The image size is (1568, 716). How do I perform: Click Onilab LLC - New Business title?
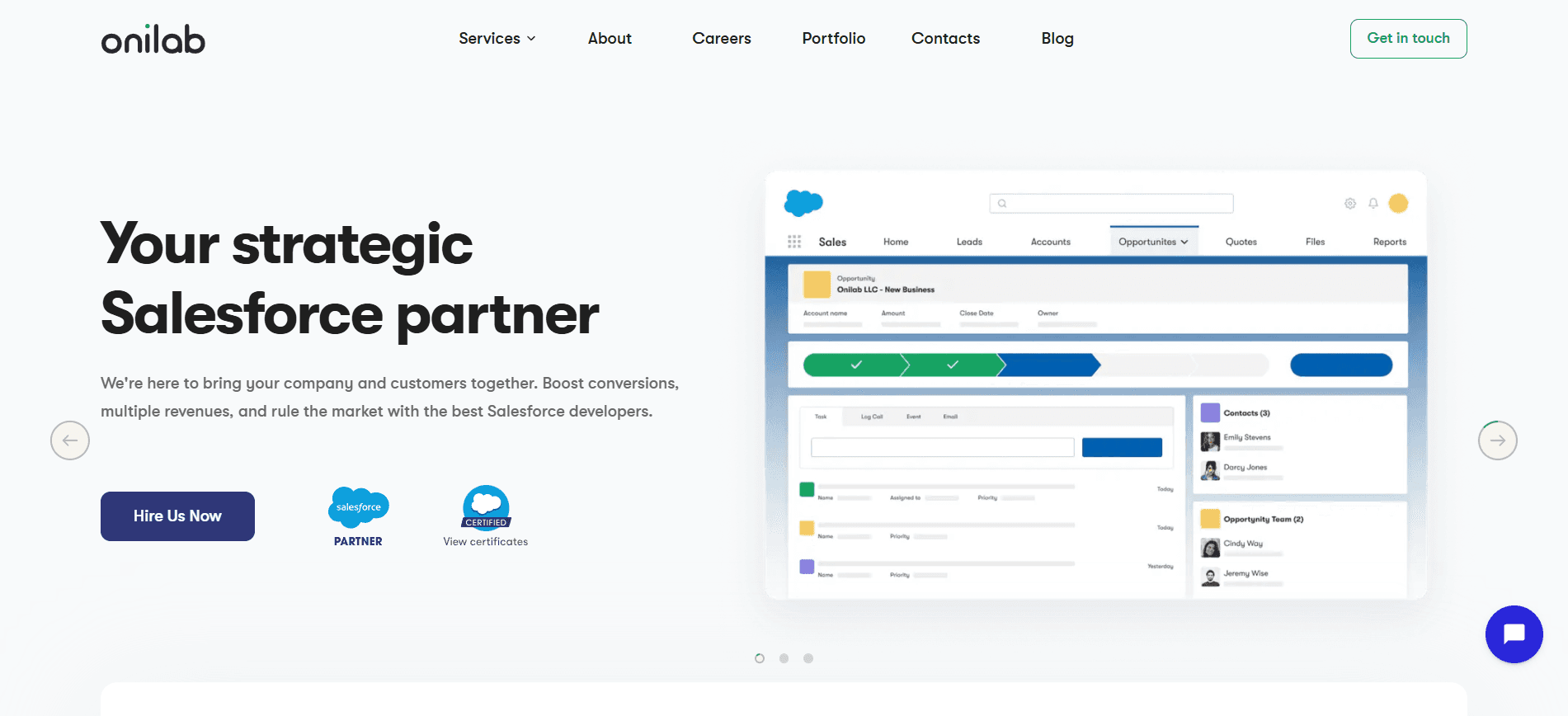tap(886, 290)
